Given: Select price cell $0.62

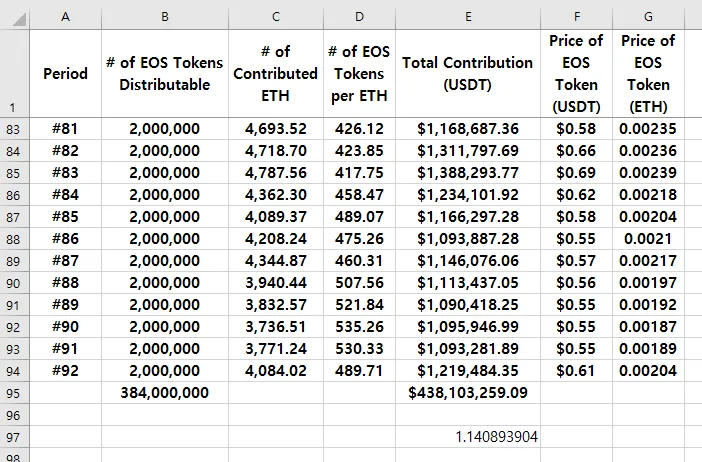Looking at the screenshot, I should (577, 195).
